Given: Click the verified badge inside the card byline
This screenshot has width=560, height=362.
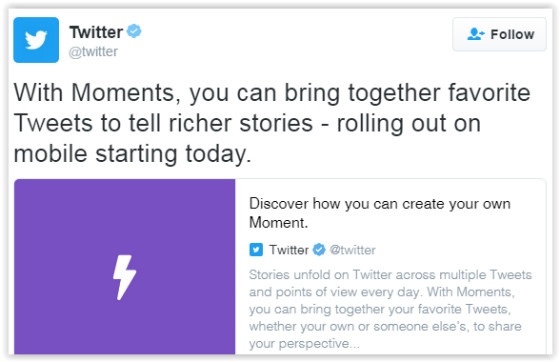Looking at the screenshot, I should tap(319, 250).
